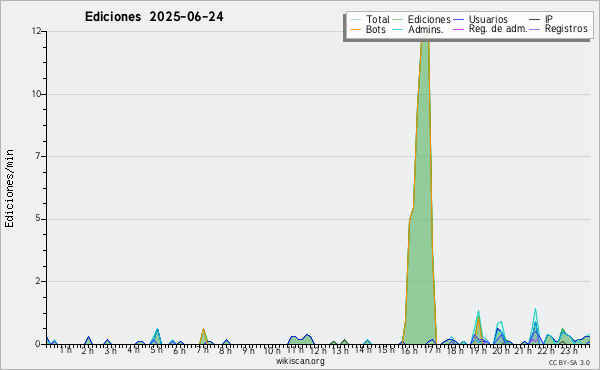
Task: Click the y-axis value '0'
Action: 38,344
